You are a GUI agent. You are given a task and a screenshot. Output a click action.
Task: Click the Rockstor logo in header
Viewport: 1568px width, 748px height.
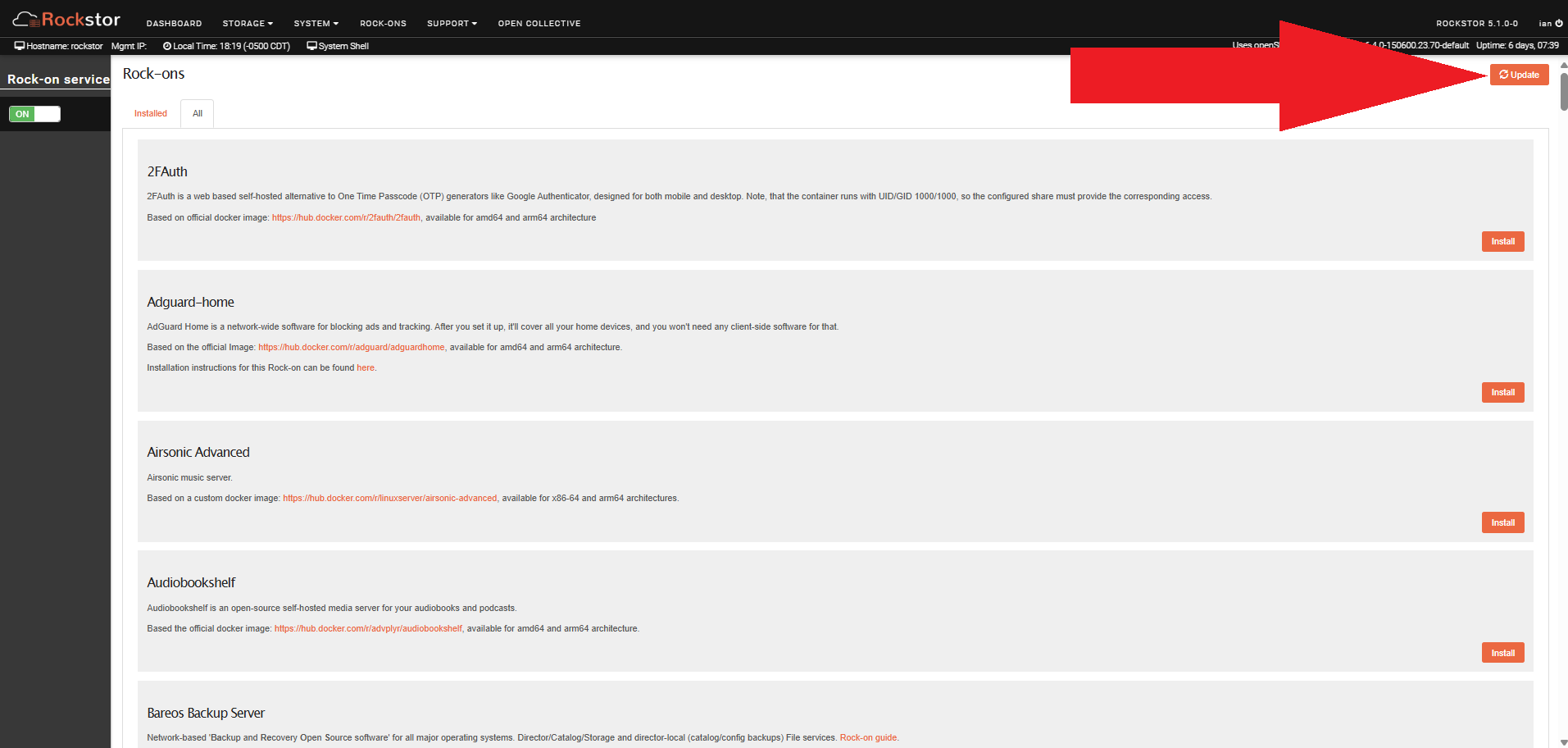coord(66,20)
